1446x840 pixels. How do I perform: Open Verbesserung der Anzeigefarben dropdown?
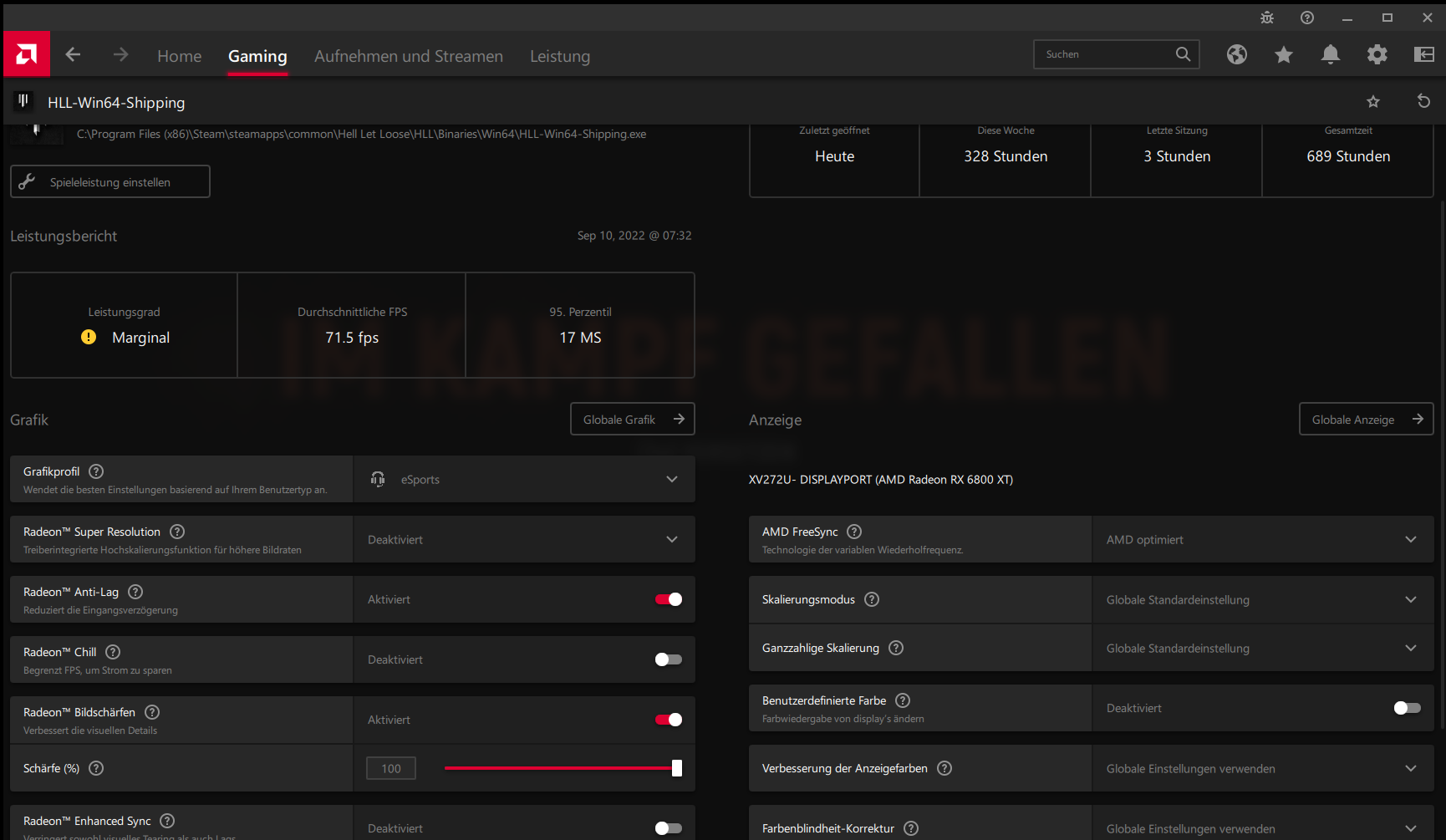point(1263,768)
